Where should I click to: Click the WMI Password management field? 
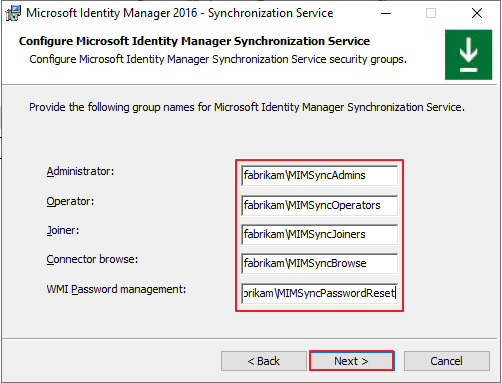point(319,293)
